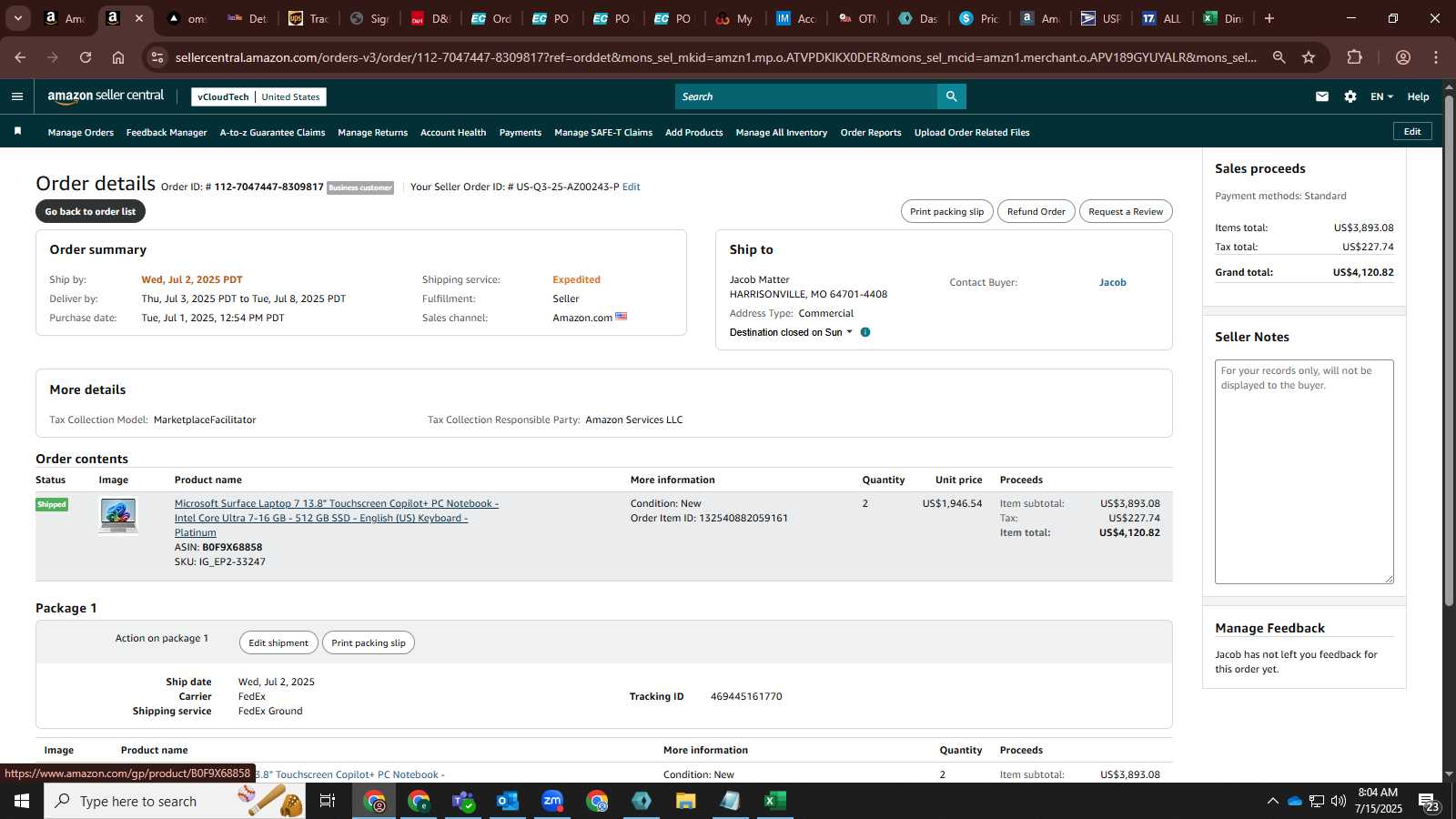The width and height of the screenshot is (1456, 819).
Task: Open A-to-z Guarantee Claims menu
Action: [272, 132]
